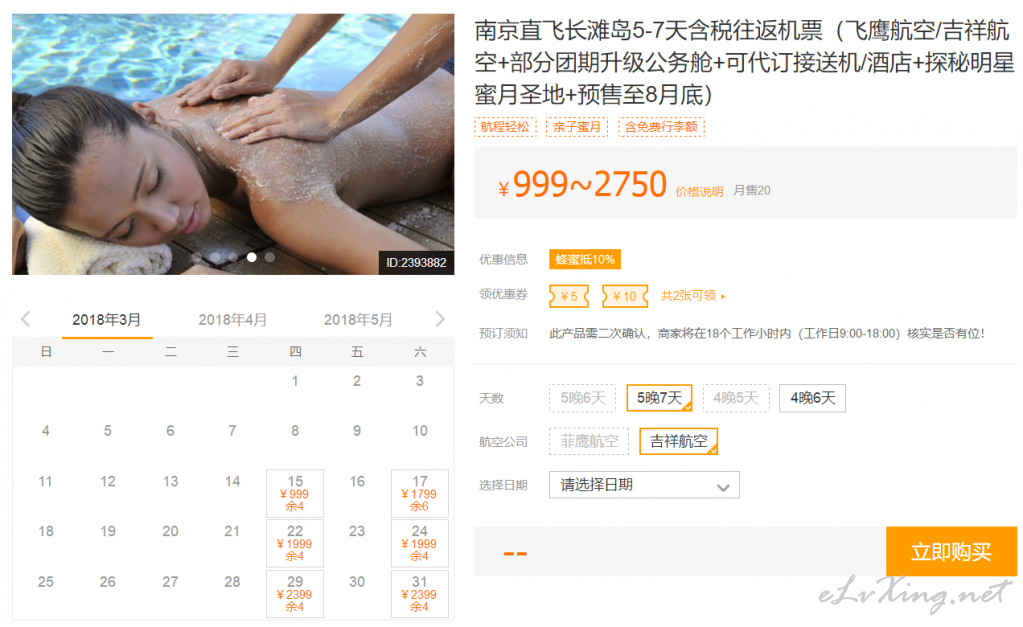Viewport: 1023px width, 627px height.
Task: Select the last carousel dot
Action: pos(269,257)
